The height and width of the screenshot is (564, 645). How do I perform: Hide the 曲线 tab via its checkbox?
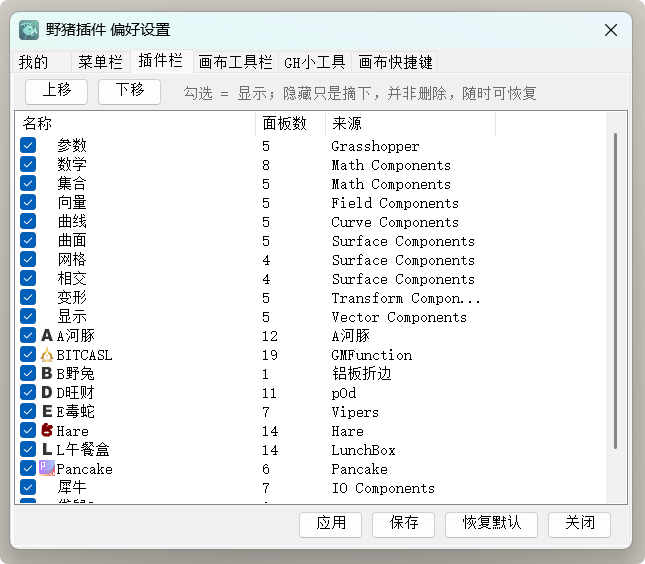pyautogui.click(x=28, y=221)
